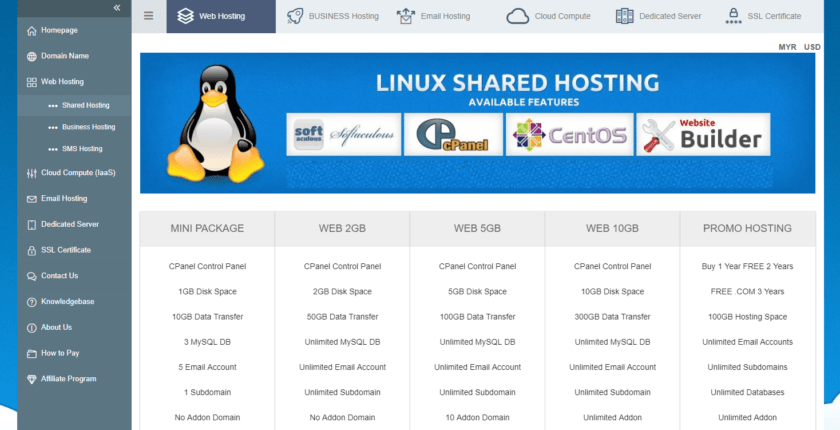Click the Web Hosting grid icon in sidebar

pyautogui.click(x=32, y=82)
